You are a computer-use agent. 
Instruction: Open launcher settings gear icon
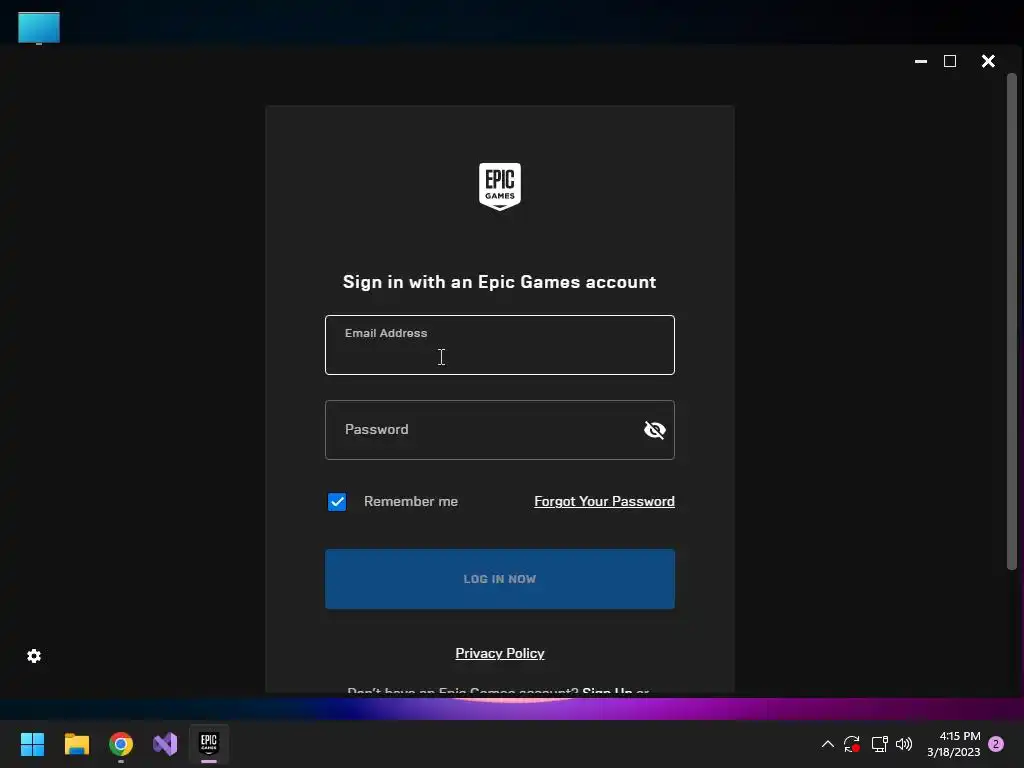point(34,656)
